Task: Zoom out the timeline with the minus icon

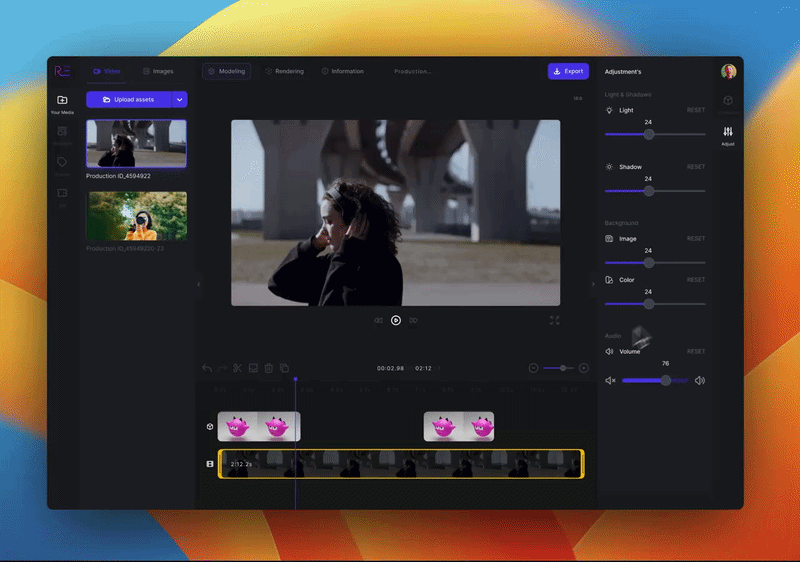Action: (533, 368)
